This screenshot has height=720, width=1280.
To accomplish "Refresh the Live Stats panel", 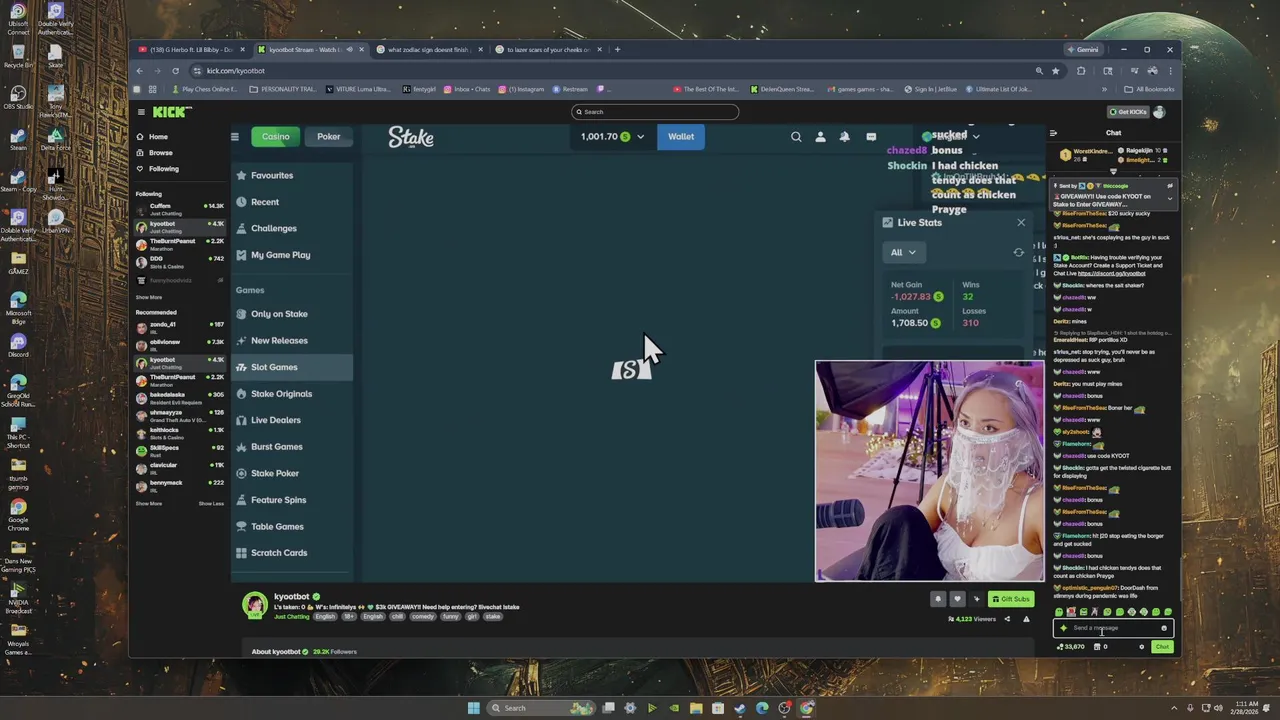I will (x=1019, y=252).
